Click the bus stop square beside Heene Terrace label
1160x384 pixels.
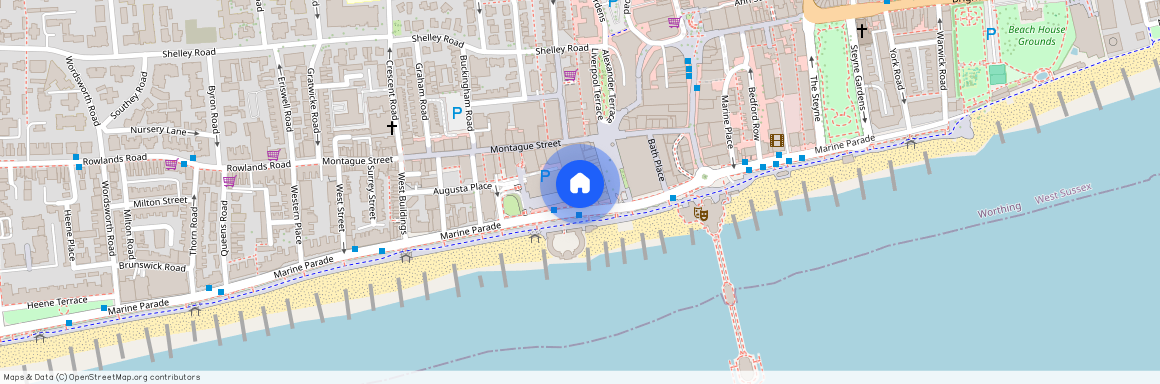[x=104, y=308]
